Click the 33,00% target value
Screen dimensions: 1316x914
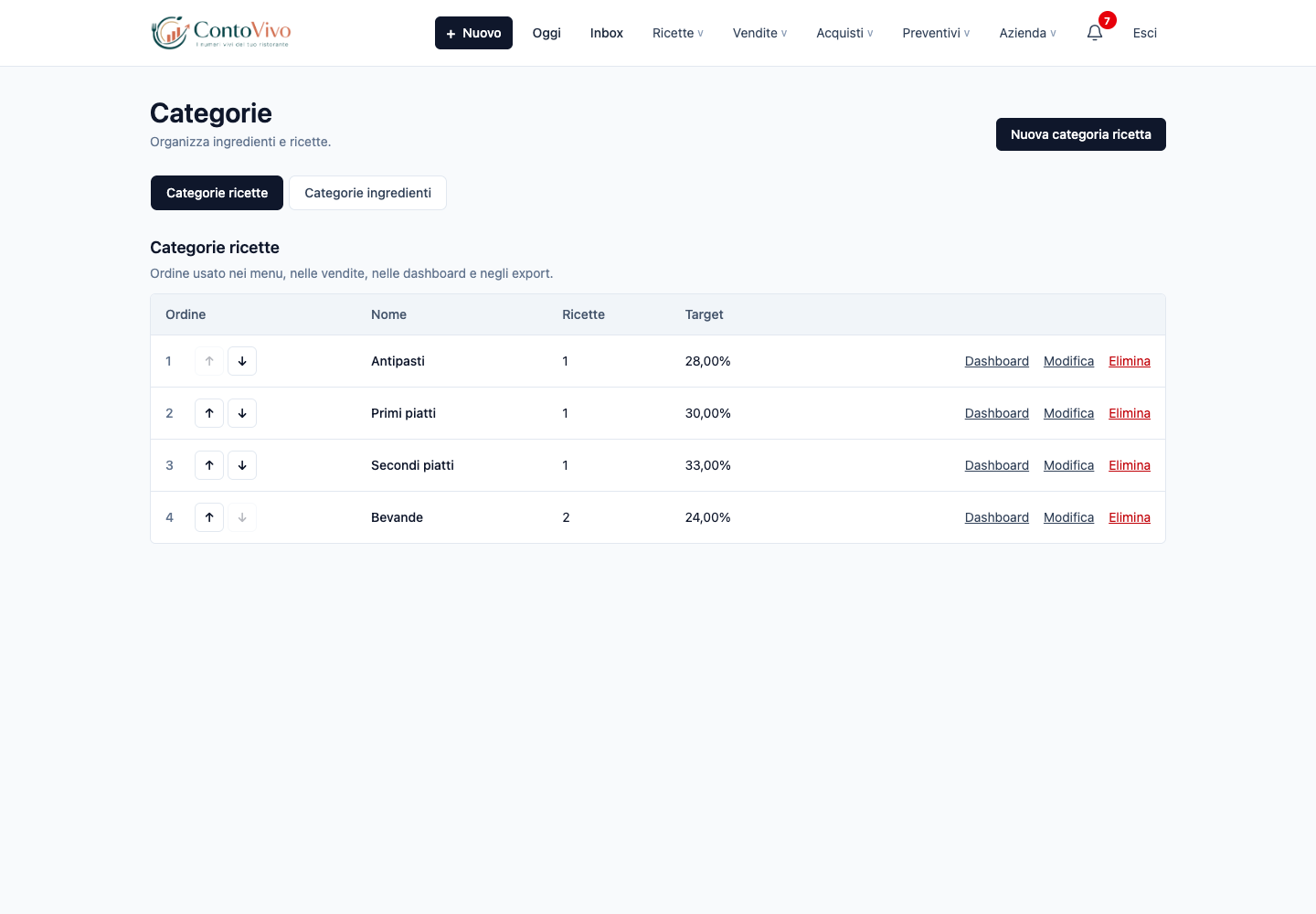point(707,465)
